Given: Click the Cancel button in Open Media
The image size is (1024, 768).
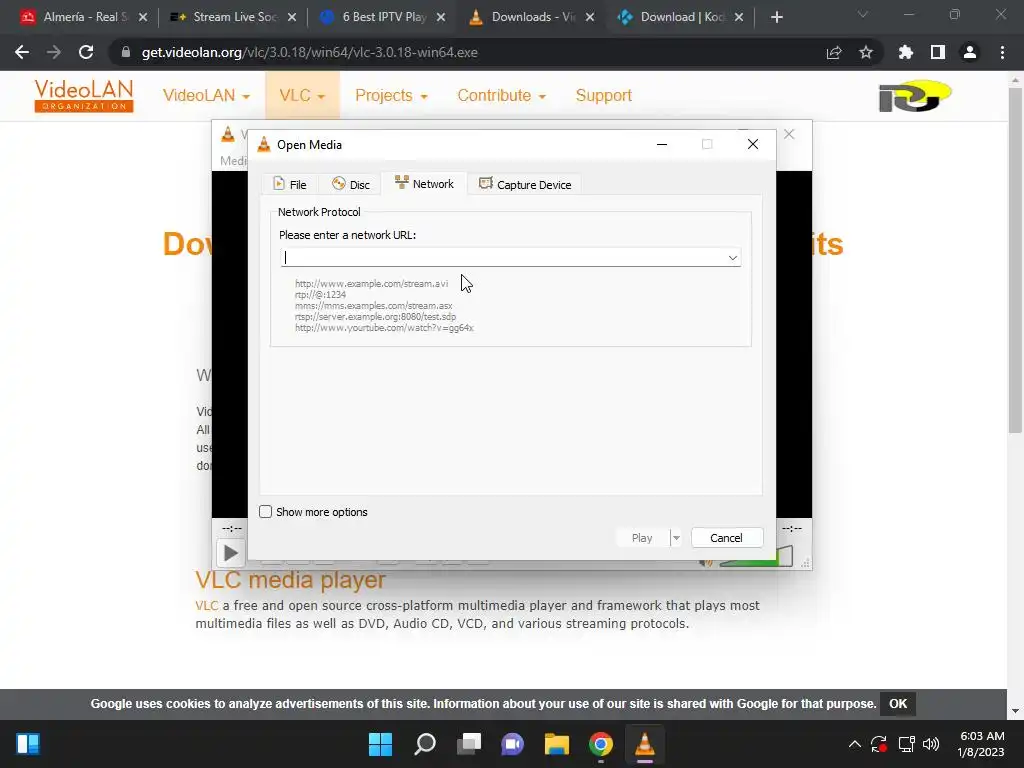Looking at the screenshot, I should (x=726, y=538).
